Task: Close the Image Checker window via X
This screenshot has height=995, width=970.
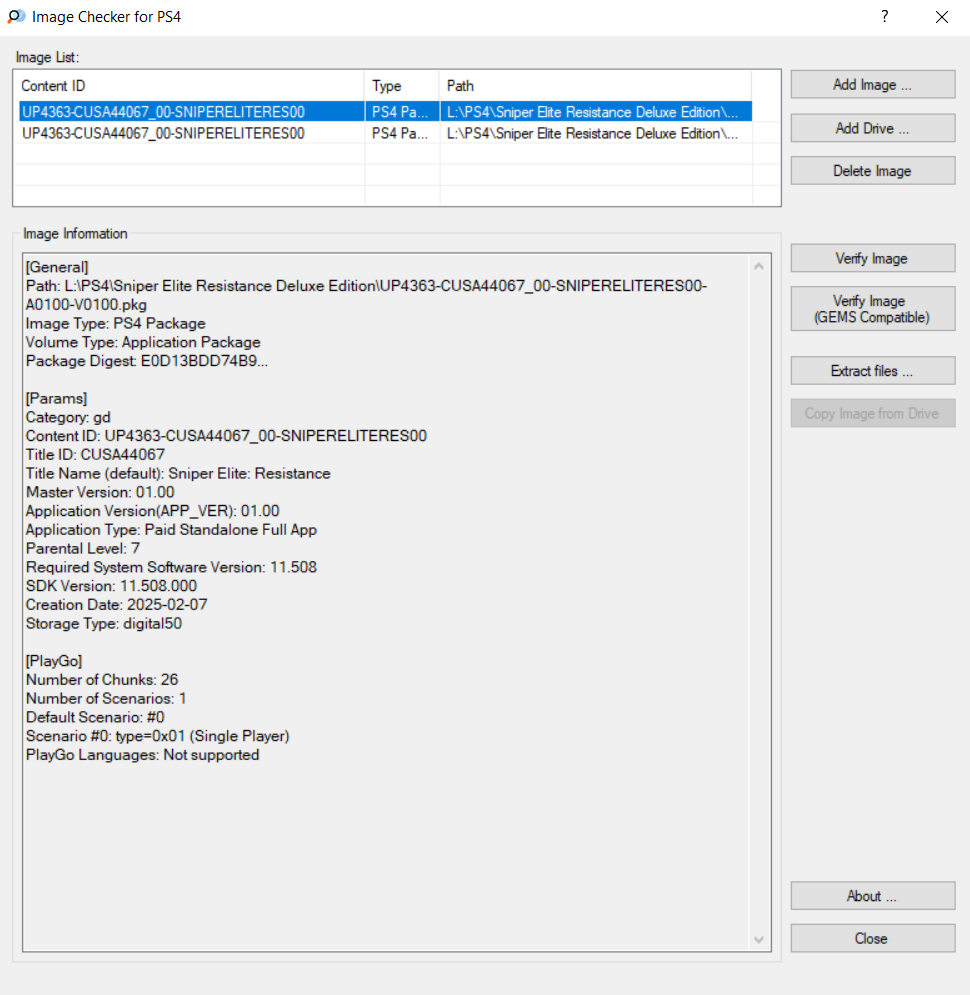Action: point(941,17)
